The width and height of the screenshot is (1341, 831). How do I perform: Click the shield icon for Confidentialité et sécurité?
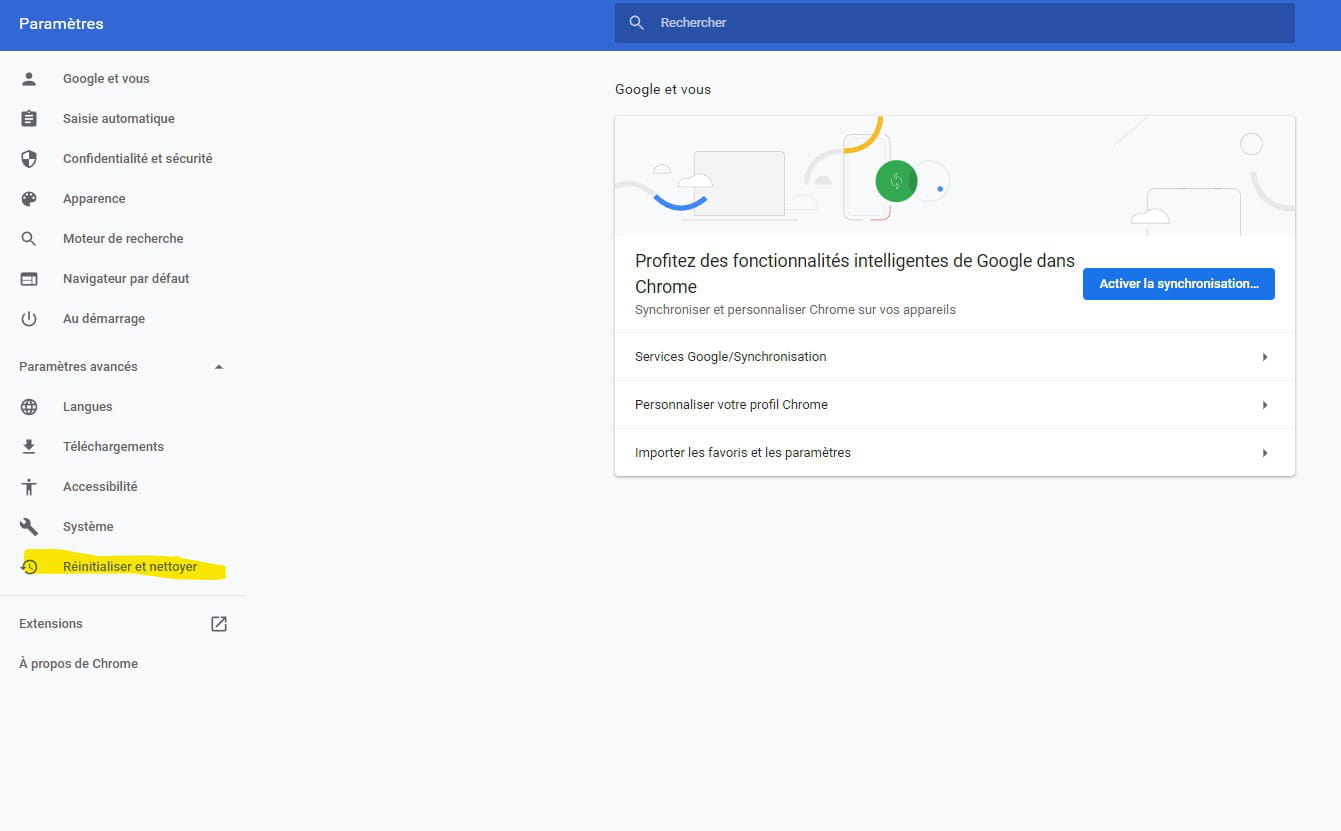(x=29, y=159)
